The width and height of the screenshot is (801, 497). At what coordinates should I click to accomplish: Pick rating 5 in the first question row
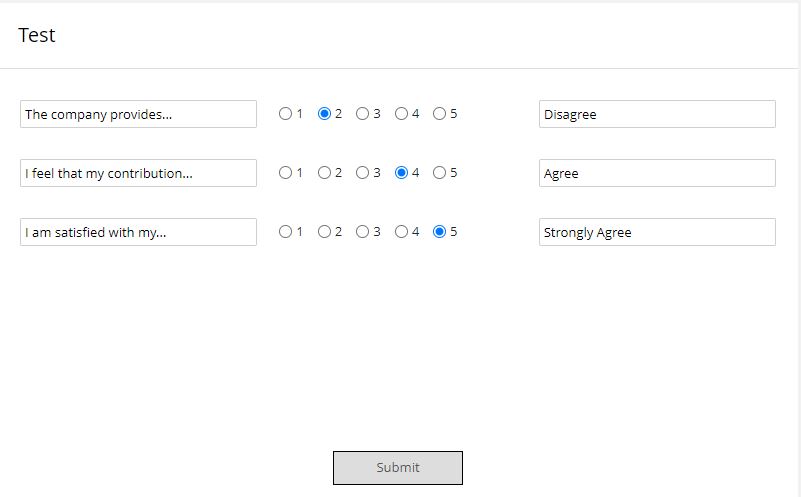click(x=439, y=114)
